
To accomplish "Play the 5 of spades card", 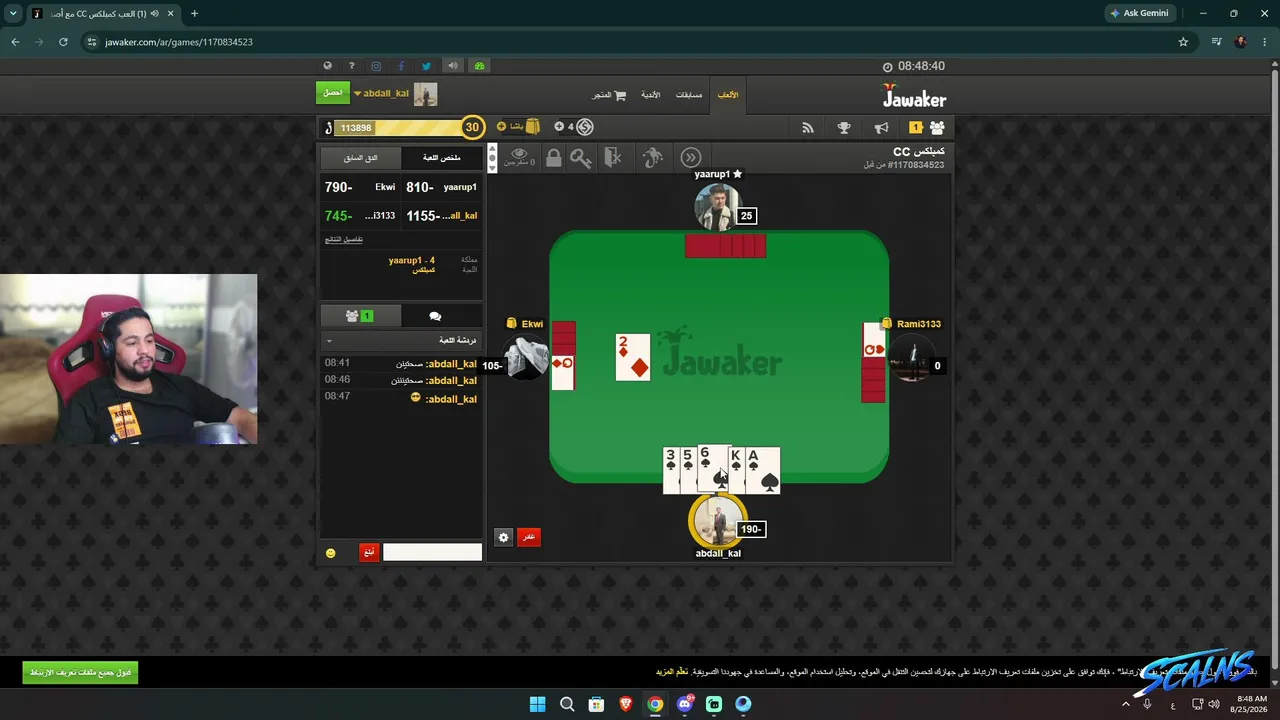I will 688,470.
